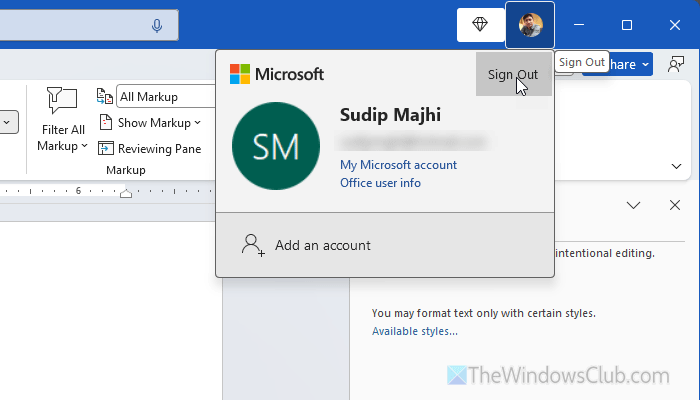Open Office user info link

tap(380, 183)
